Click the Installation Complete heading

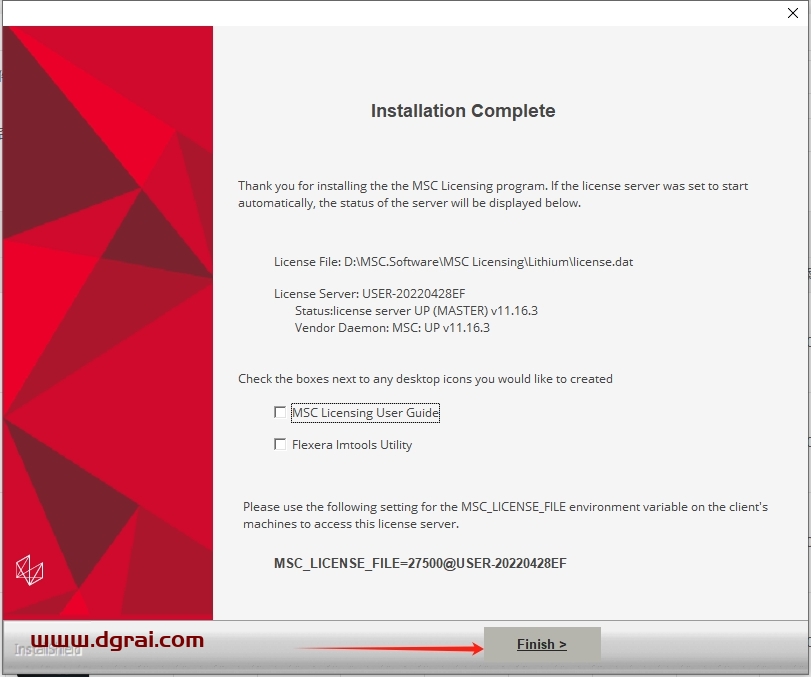pyautogui.click(x=463, y=111)
